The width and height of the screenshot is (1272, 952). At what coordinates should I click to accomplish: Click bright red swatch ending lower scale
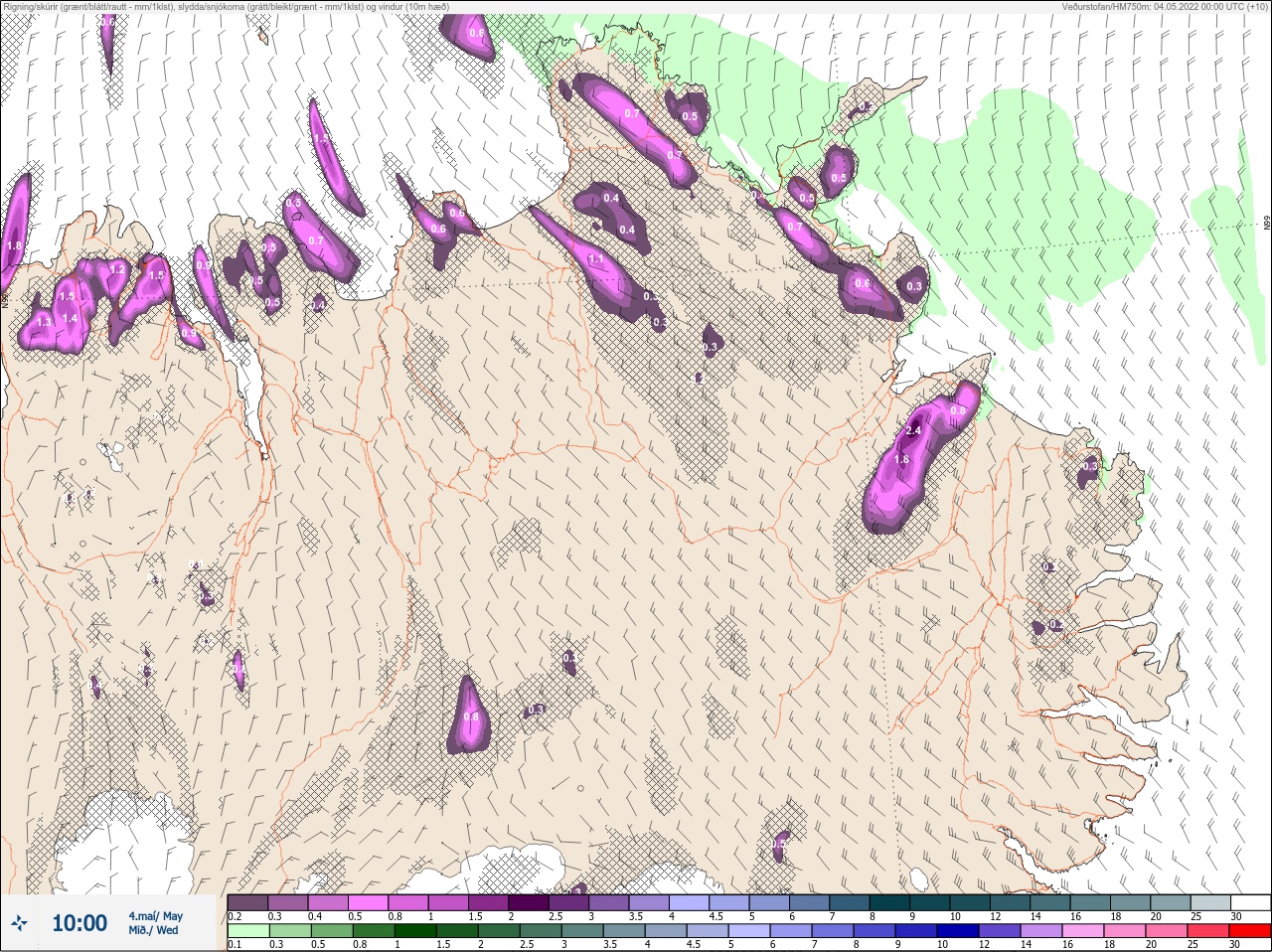pyautogui.click(x=1250, y=931)
